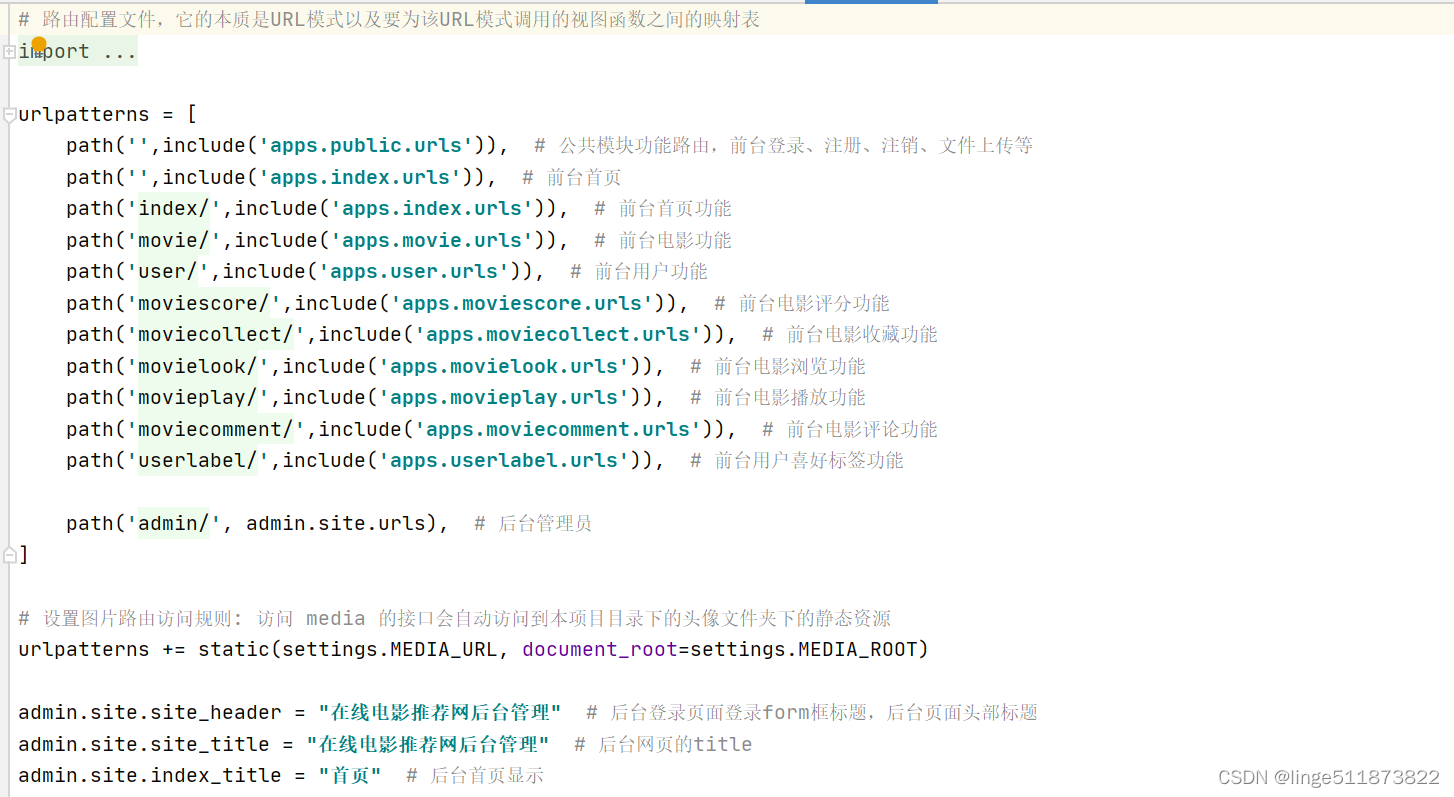
Task: Collapse the urlpatterns list fold marker
Action: [x=9, y=114]
